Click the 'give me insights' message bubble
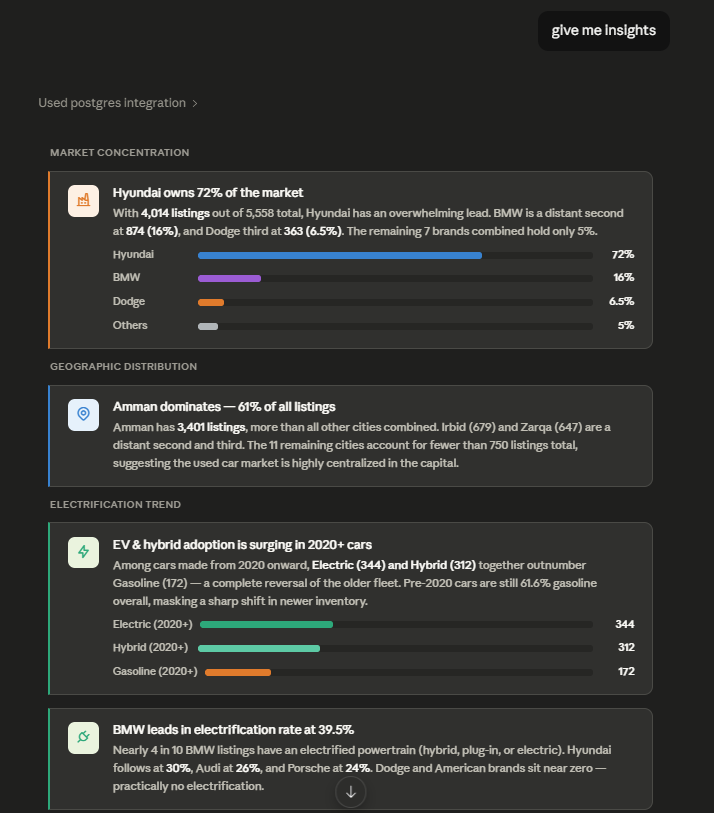The width and height of the screenshot is (714, 813). click(604, 31)
